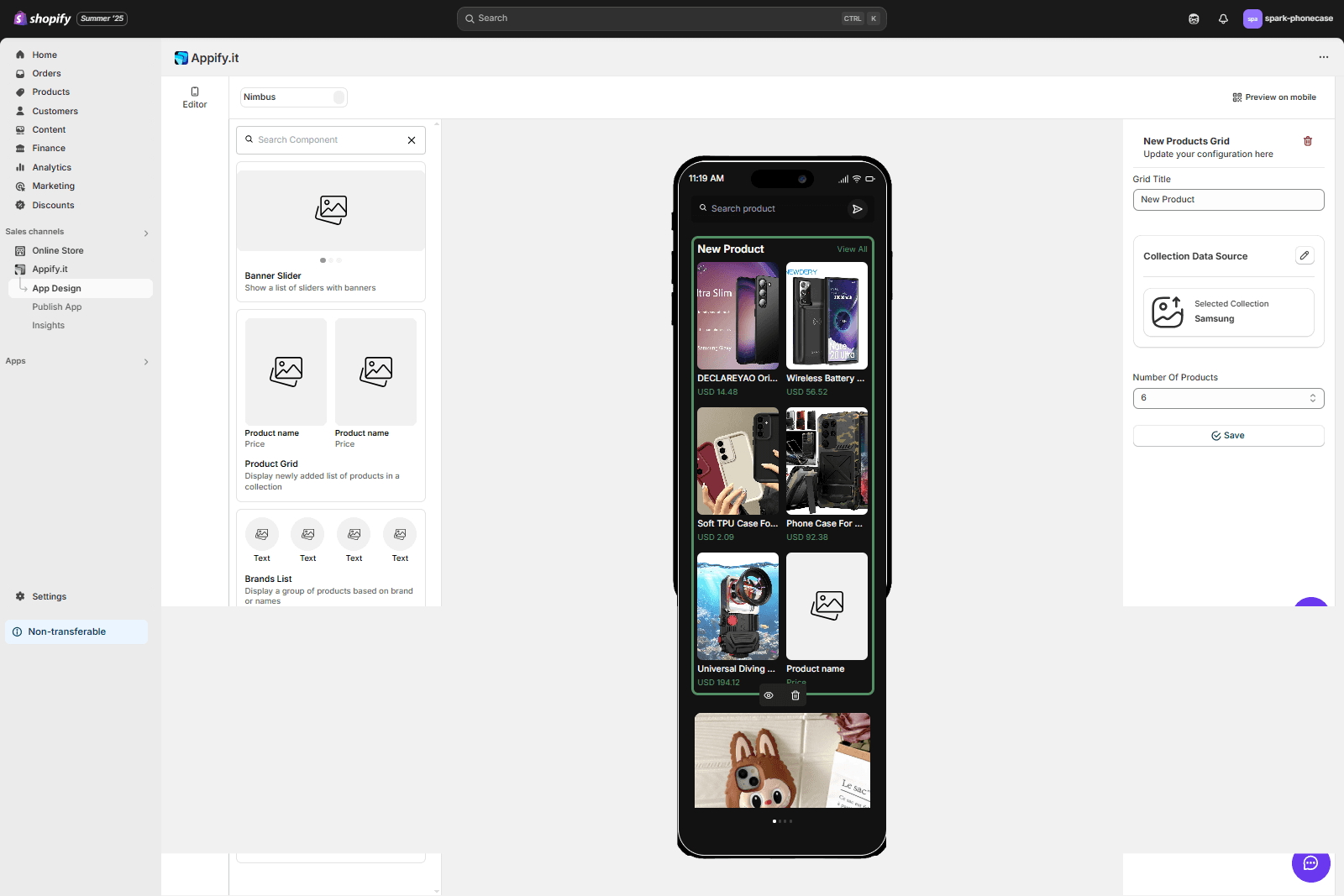Expand the Sales channels section
Screen dimensions: 1344x896
146,233
